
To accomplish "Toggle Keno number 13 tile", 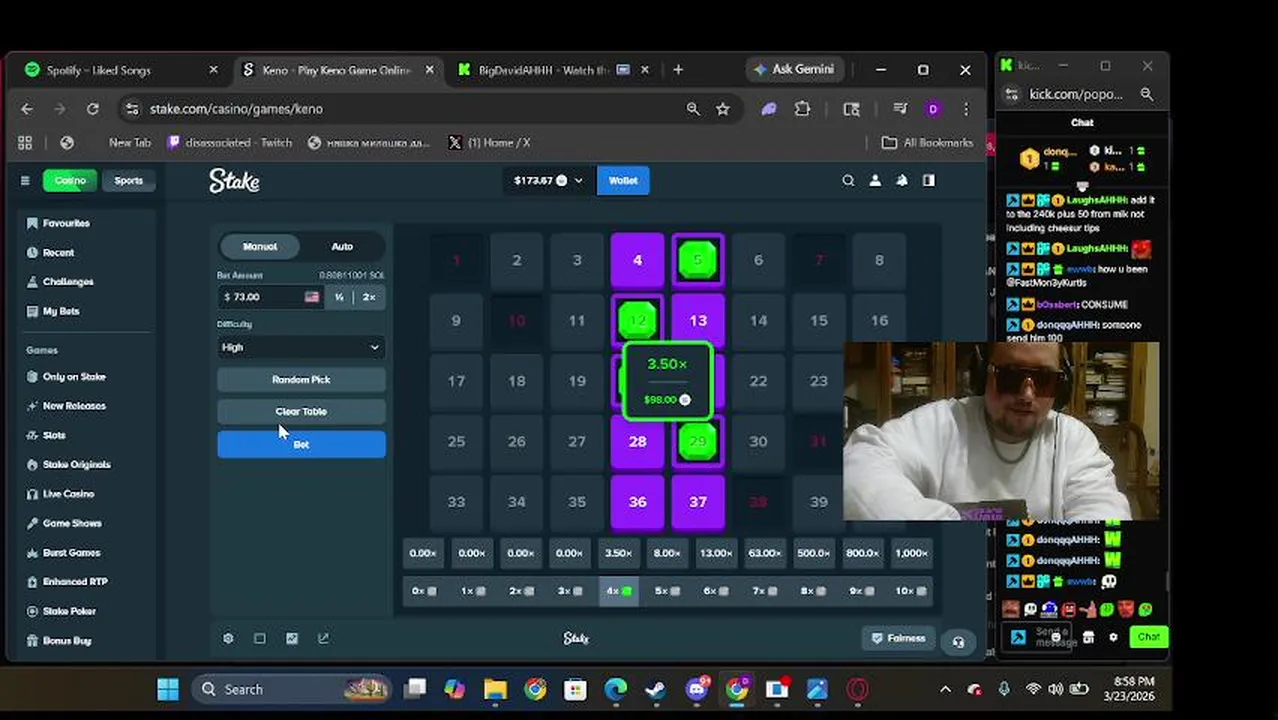I will pyautogui.click(x=698, y=321).
